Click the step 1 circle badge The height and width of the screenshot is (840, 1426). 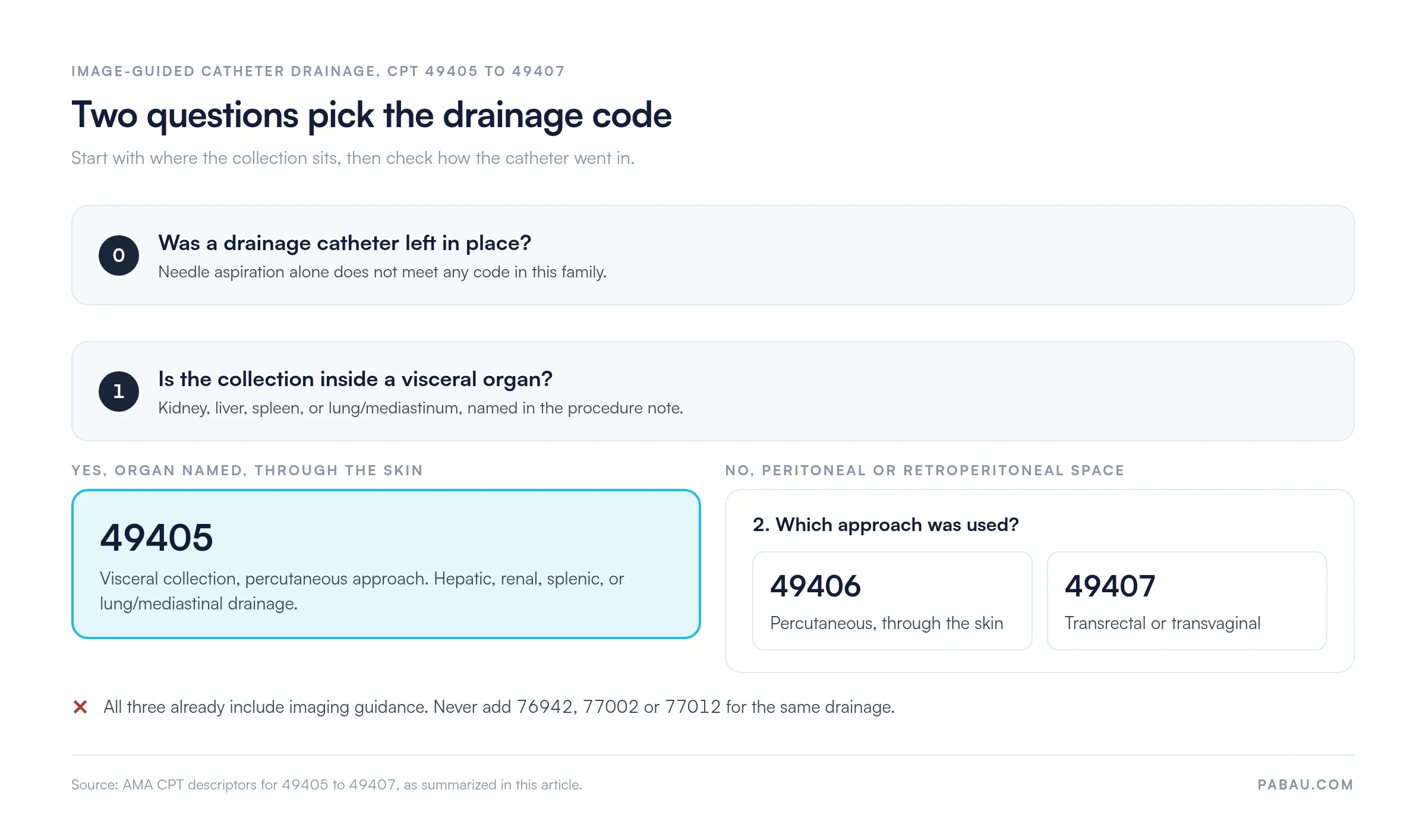tap(119, 391)
